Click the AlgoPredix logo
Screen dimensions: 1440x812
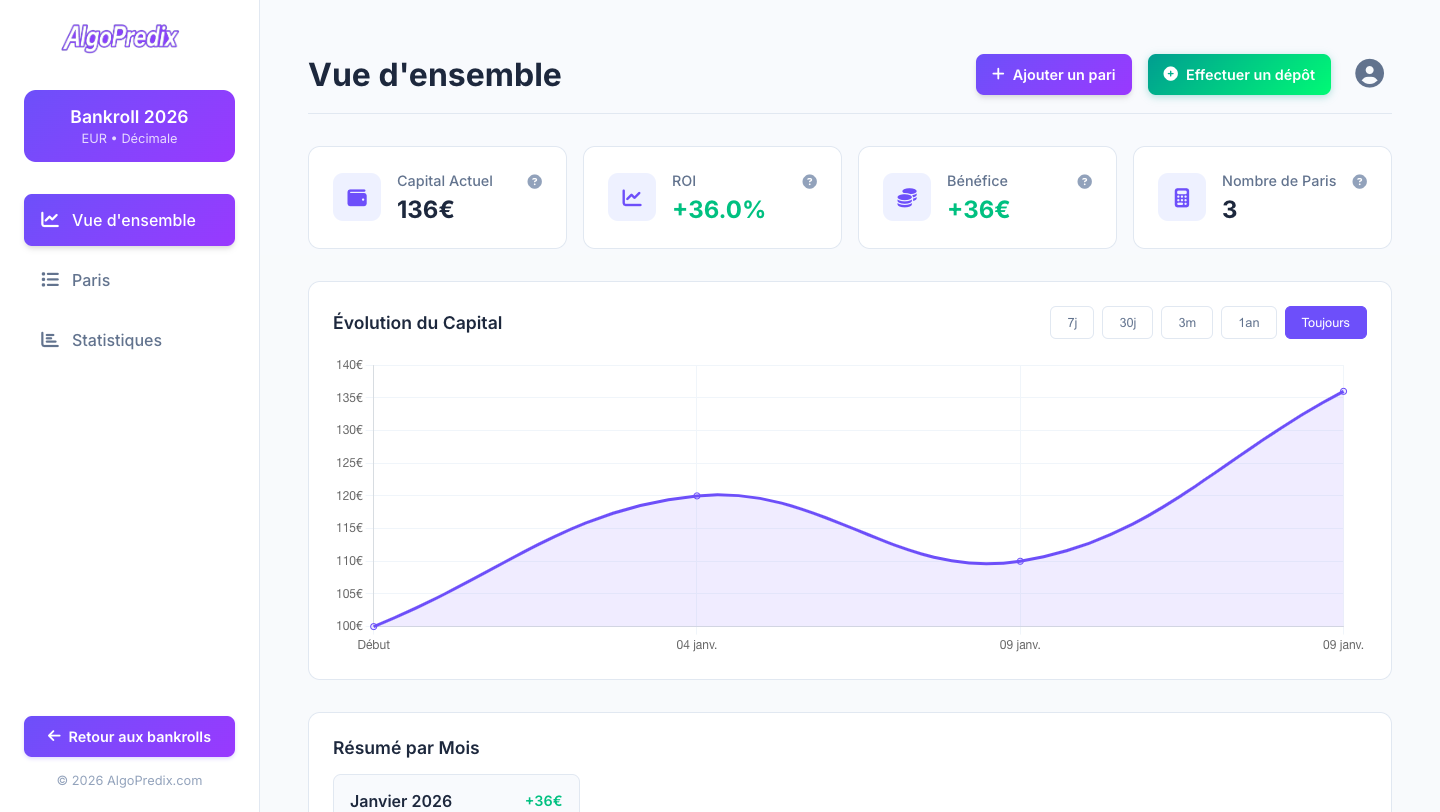120,38
